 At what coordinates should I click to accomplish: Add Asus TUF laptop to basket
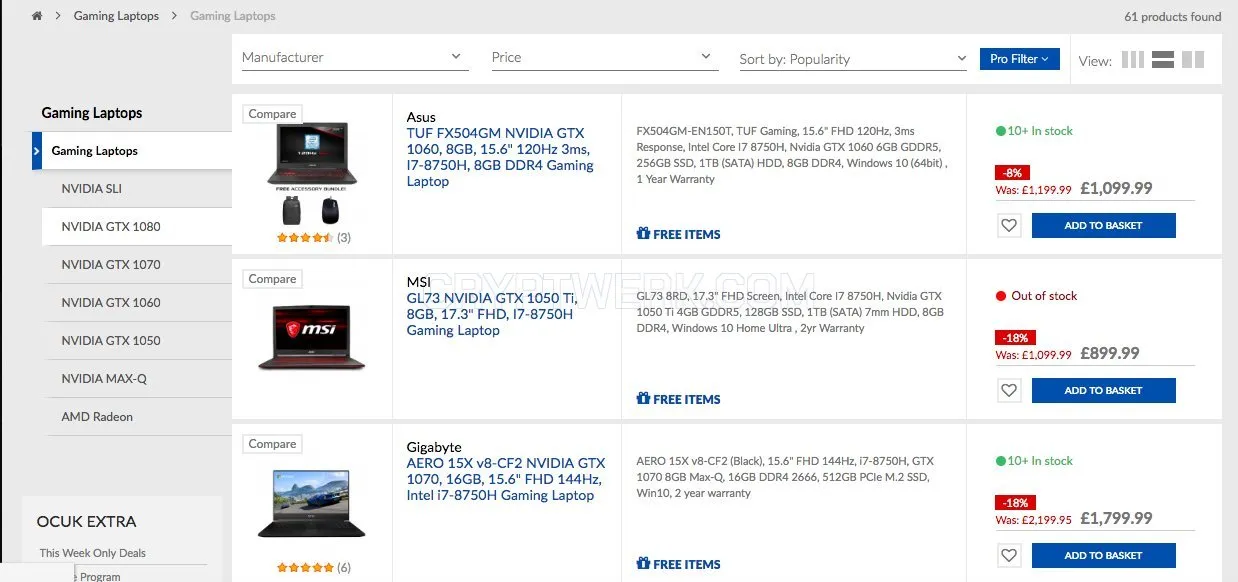pyautogui.click(x=1103, y=225)
